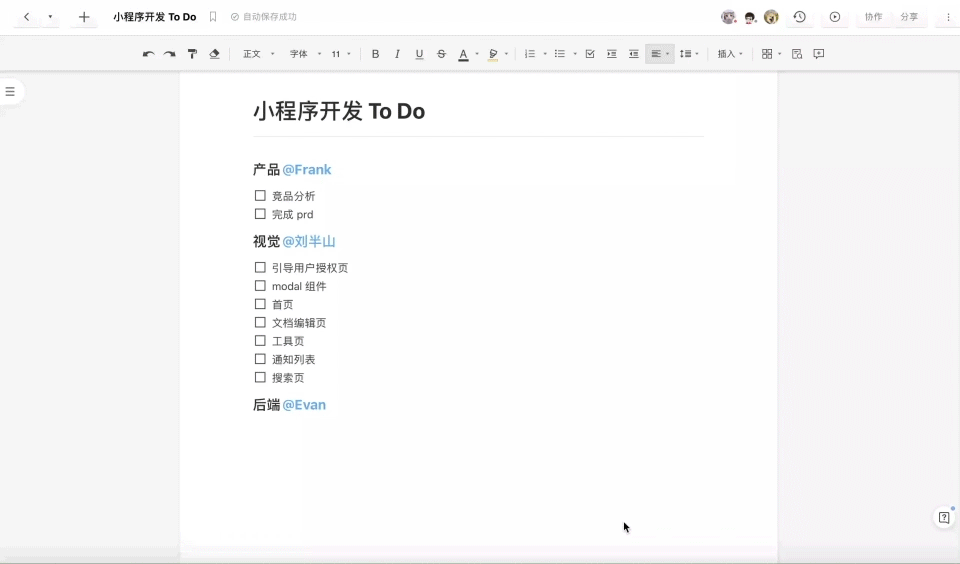Insert a bulleted list

560,54
